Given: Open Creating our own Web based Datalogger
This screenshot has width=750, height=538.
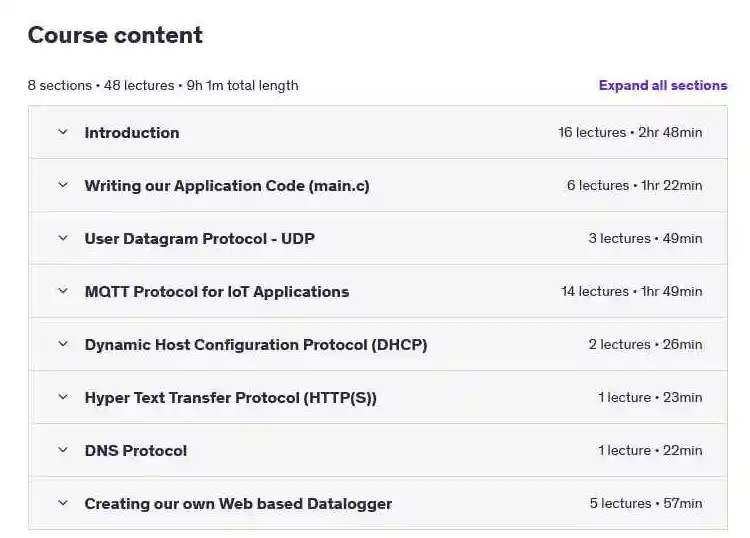Looking at the screenshot, I should click(x=238, y=504).
